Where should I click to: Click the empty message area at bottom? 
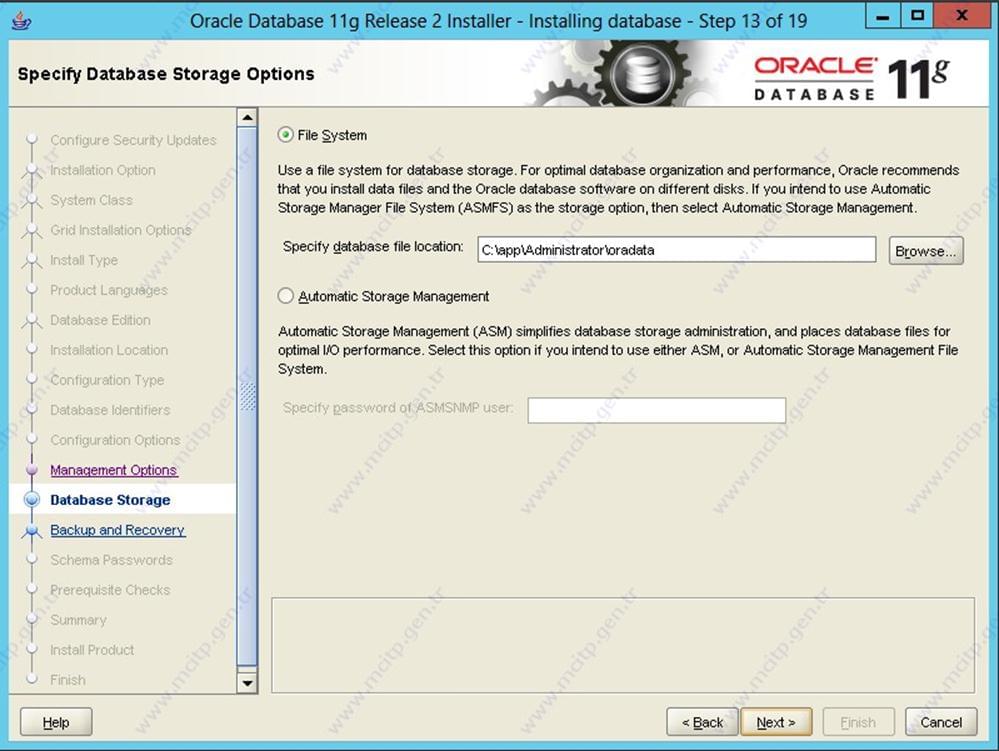[623, 645]
